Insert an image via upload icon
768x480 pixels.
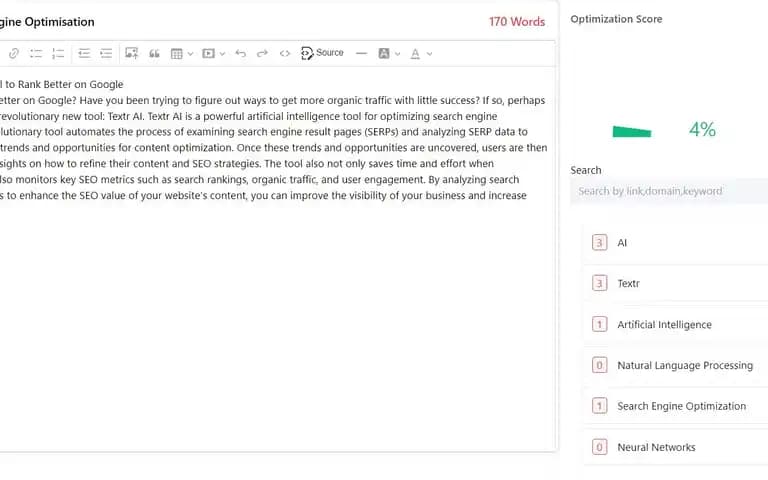coord(131,53)
